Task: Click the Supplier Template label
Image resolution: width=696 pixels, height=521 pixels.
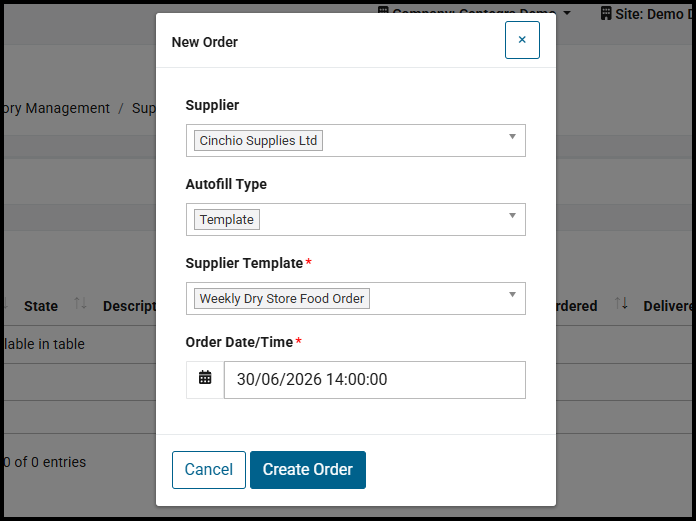Action: point(244,263)
